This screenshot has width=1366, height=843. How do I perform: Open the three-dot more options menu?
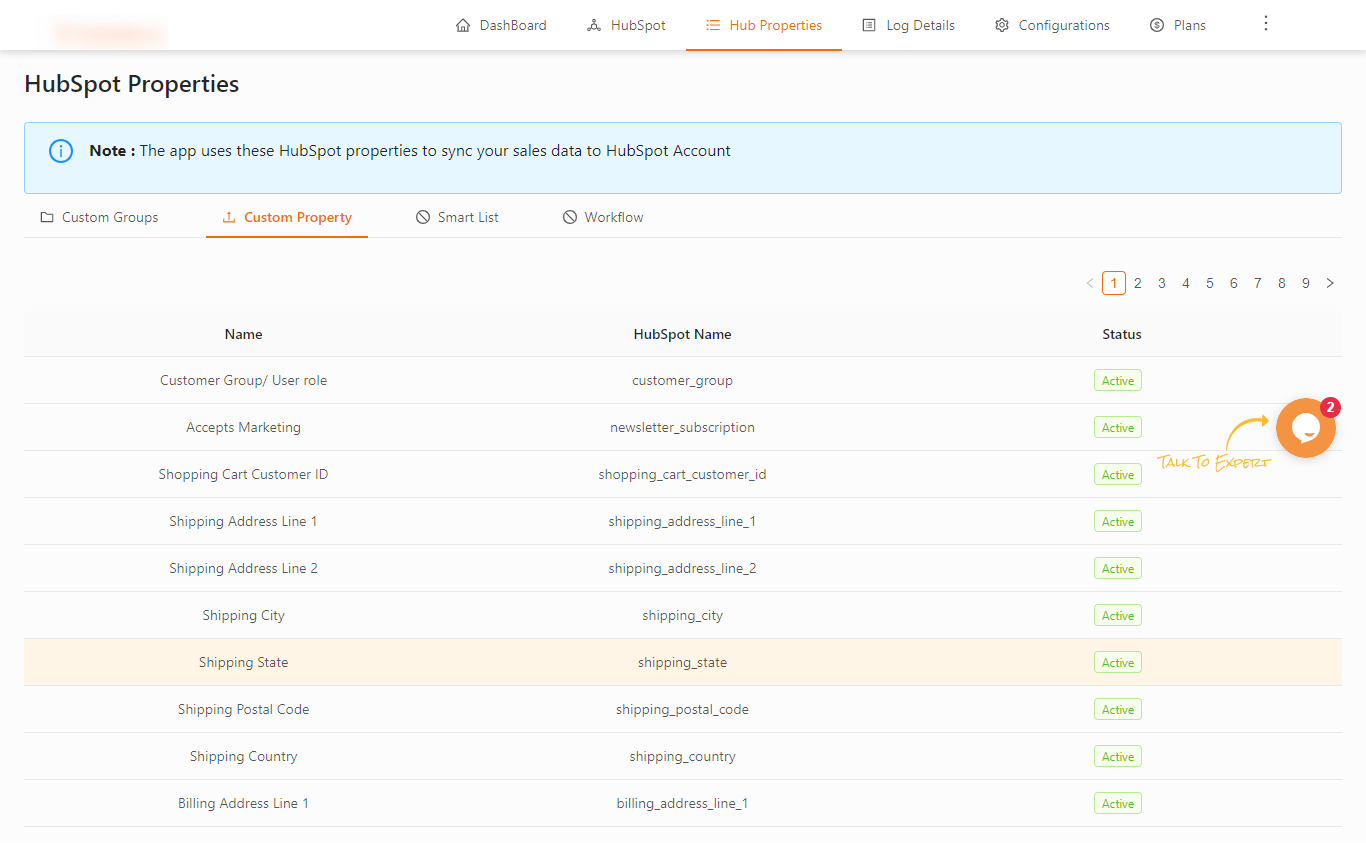pos(1266,23)
